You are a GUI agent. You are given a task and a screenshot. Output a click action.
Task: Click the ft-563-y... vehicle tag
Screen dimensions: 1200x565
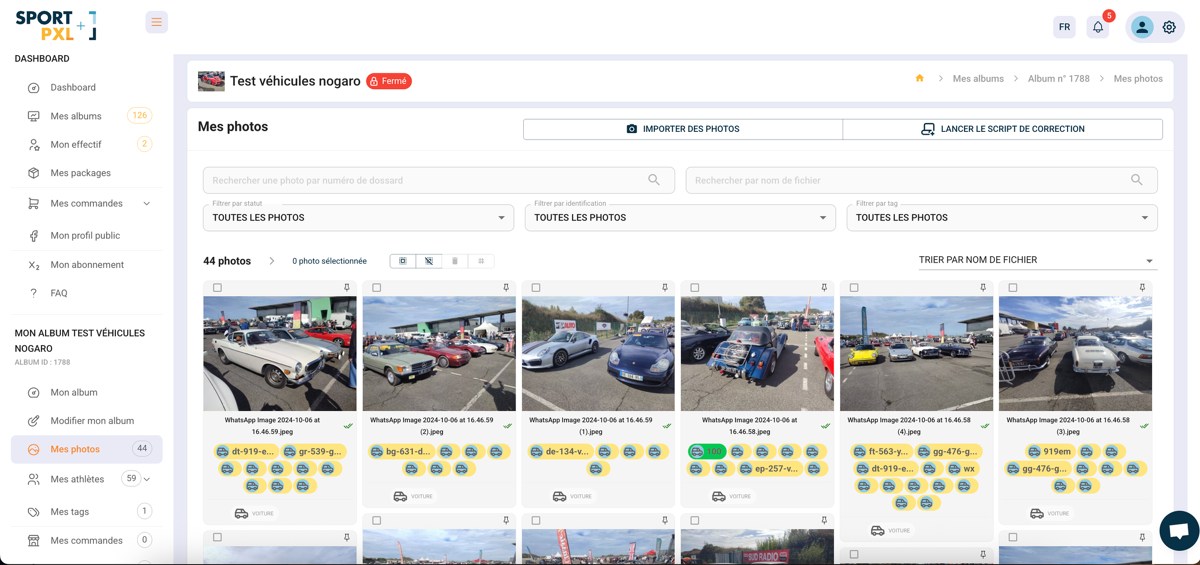coord(881,452)
